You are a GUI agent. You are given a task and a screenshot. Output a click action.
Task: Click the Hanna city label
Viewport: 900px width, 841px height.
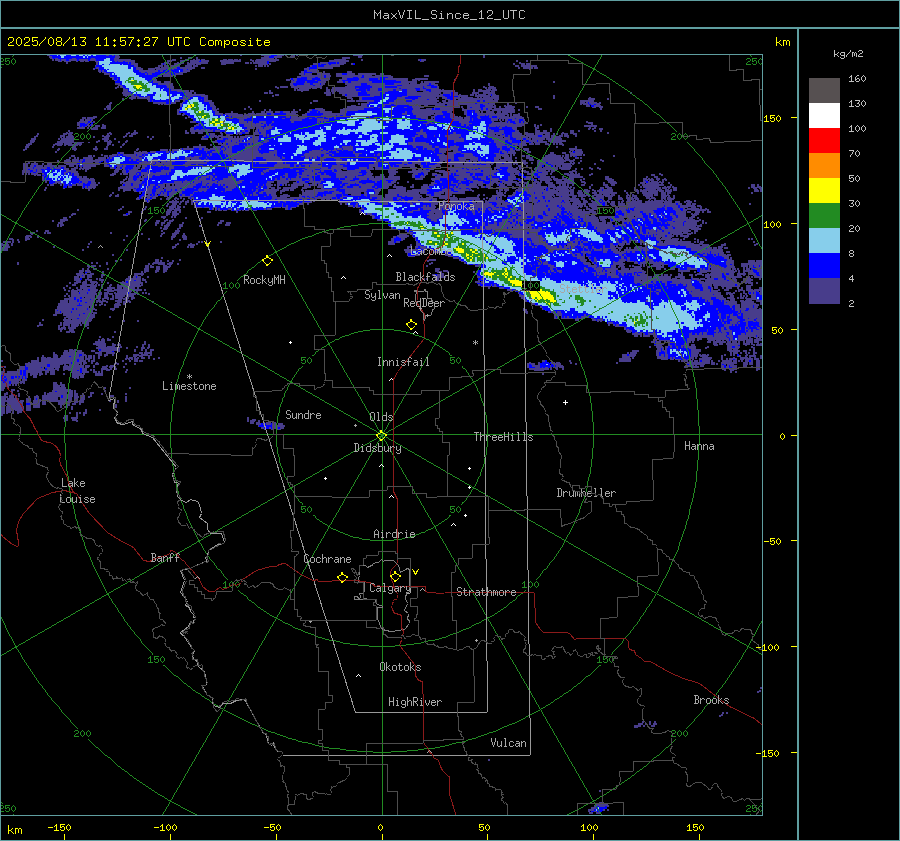699,446
